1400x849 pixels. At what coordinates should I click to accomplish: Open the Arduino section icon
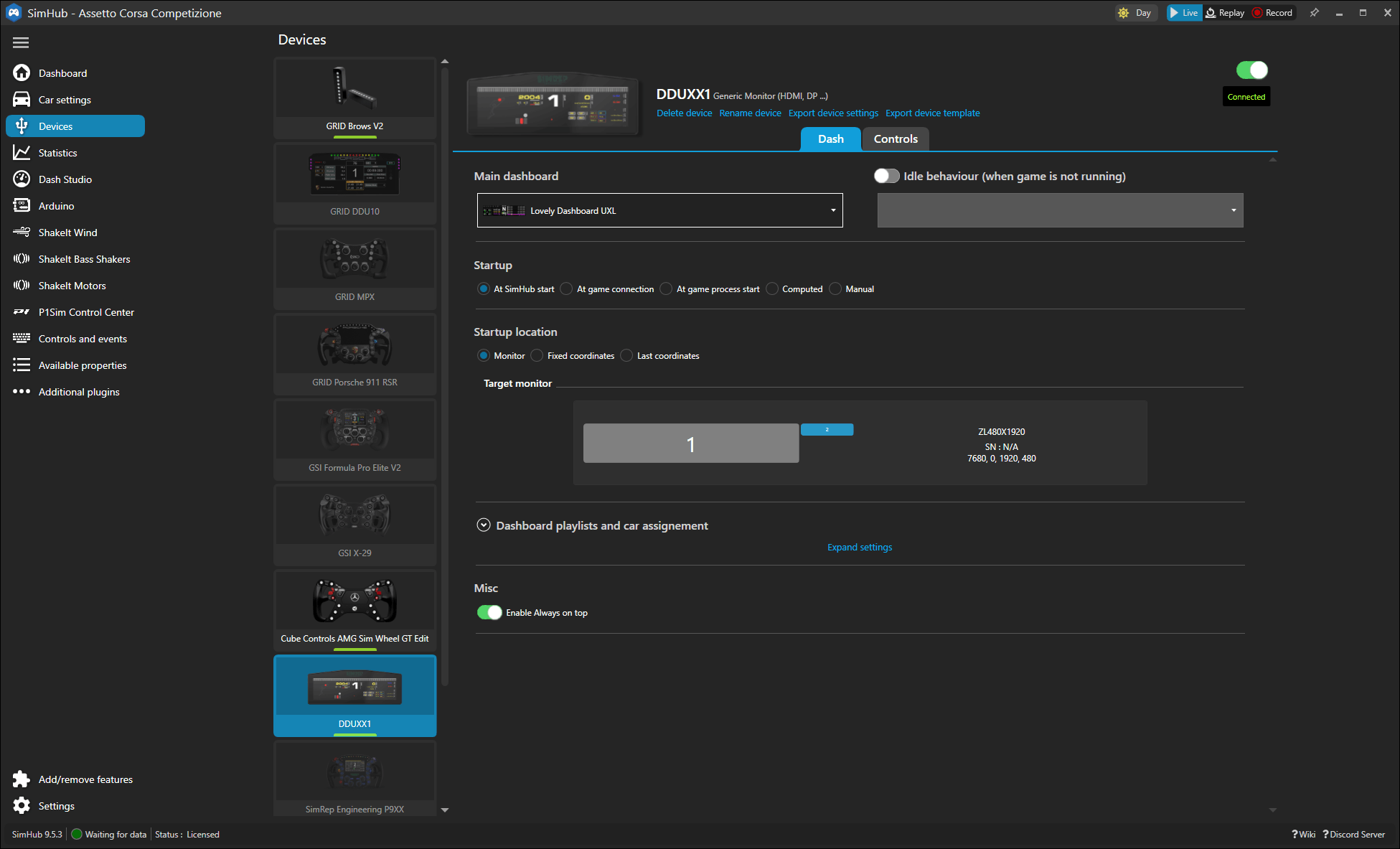[22, 206]
